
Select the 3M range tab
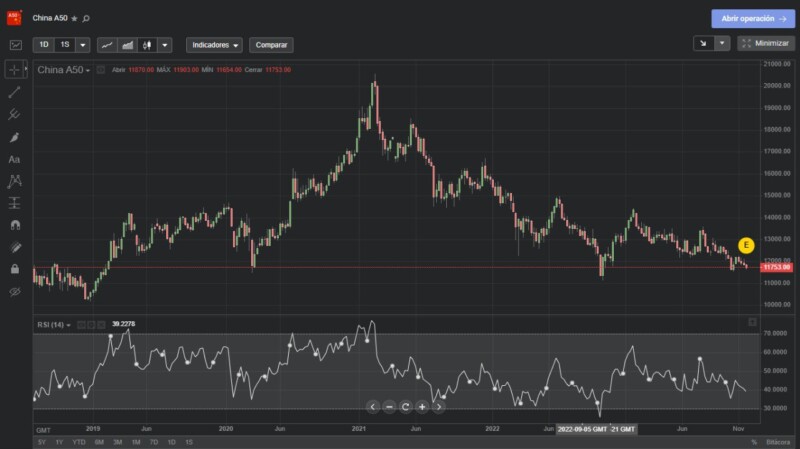(x=117, y=442)
